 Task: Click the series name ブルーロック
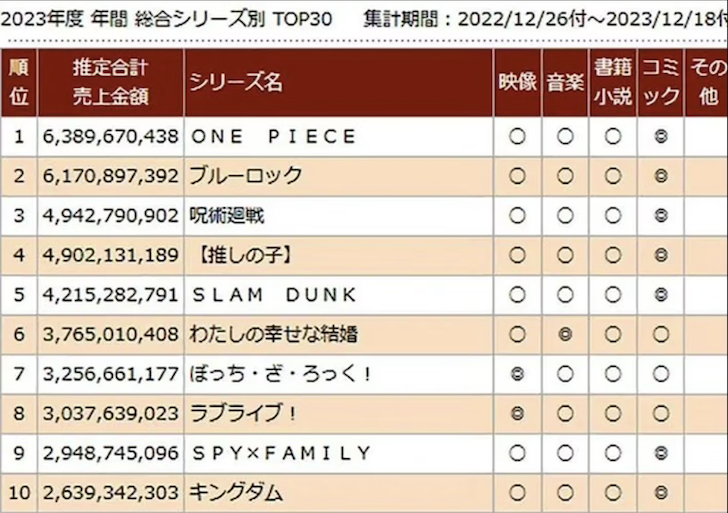tap(246, 176)
